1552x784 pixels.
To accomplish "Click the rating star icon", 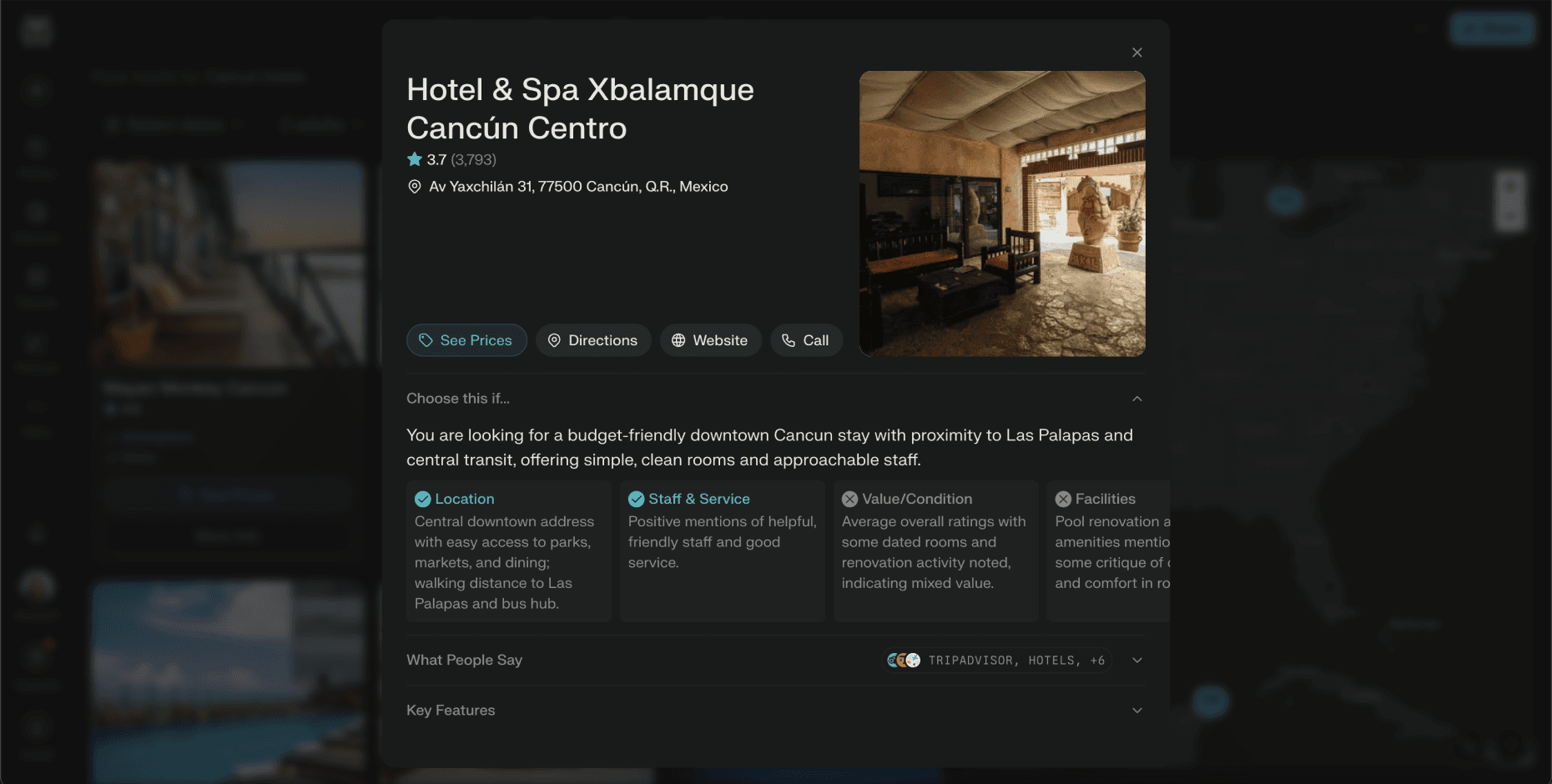I will [x=415, y=158].
